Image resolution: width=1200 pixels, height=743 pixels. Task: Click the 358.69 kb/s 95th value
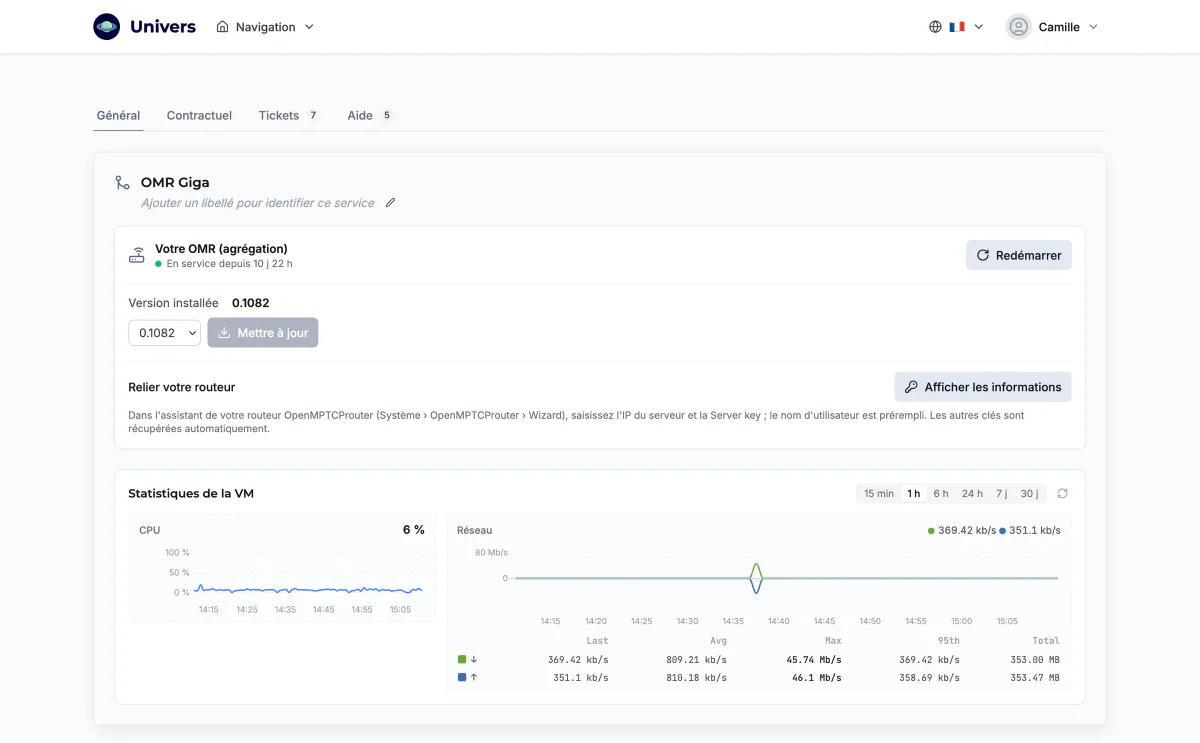(x=929, y=678)
